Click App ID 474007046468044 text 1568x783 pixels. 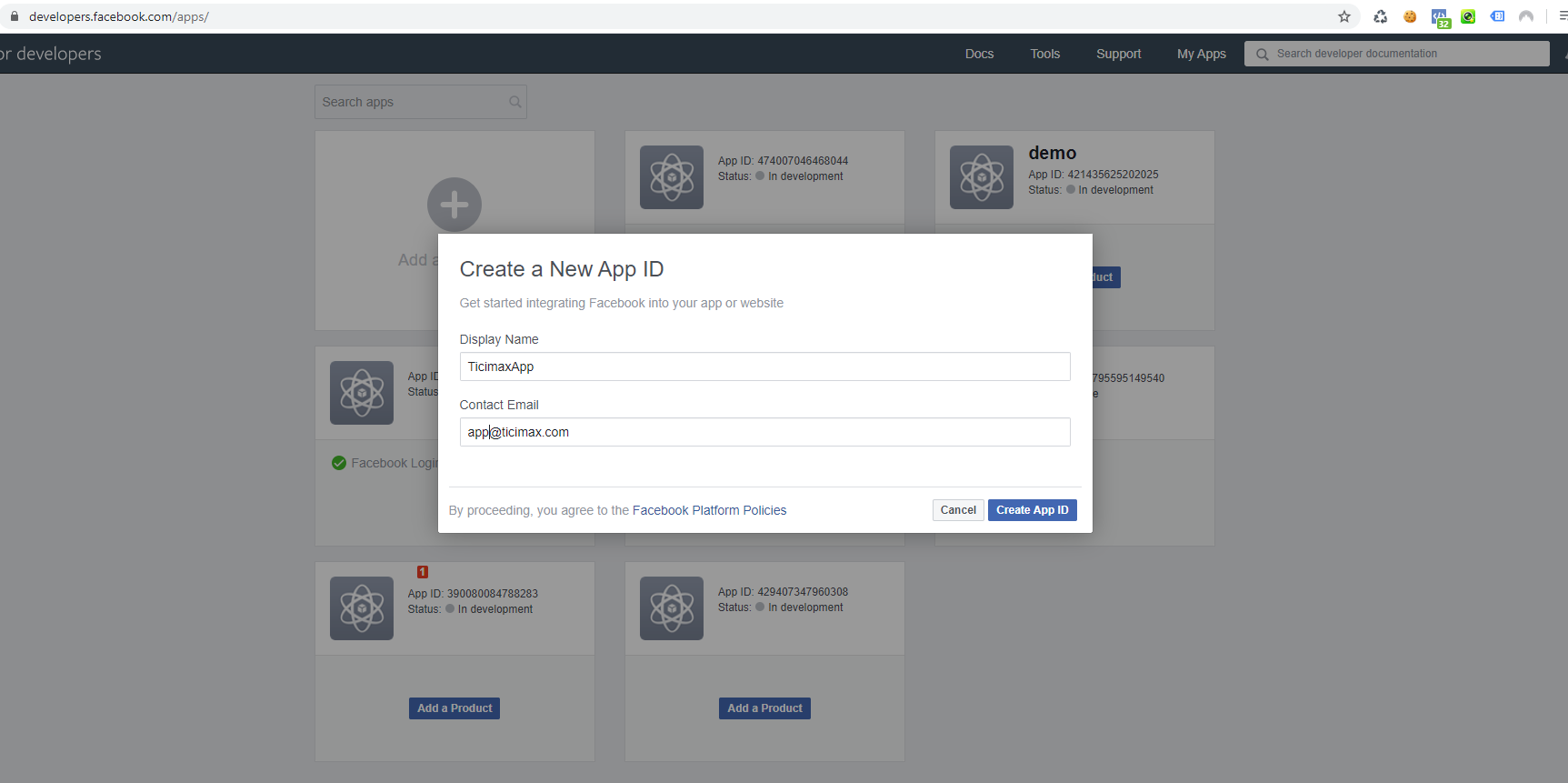tap(783, 161)
